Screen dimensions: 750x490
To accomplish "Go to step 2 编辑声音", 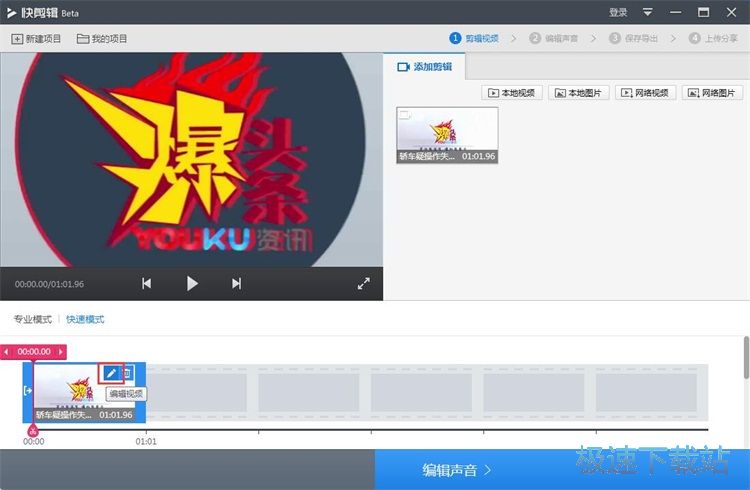I will click(x=553, y=38).
